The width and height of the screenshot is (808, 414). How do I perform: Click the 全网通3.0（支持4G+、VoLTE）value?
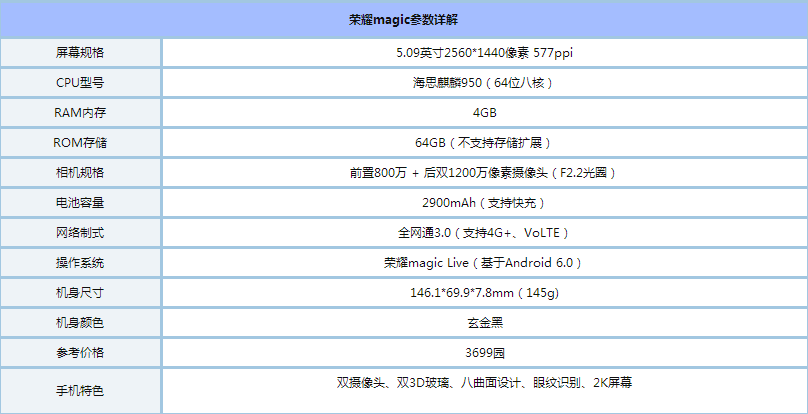(x=484, y=233)
